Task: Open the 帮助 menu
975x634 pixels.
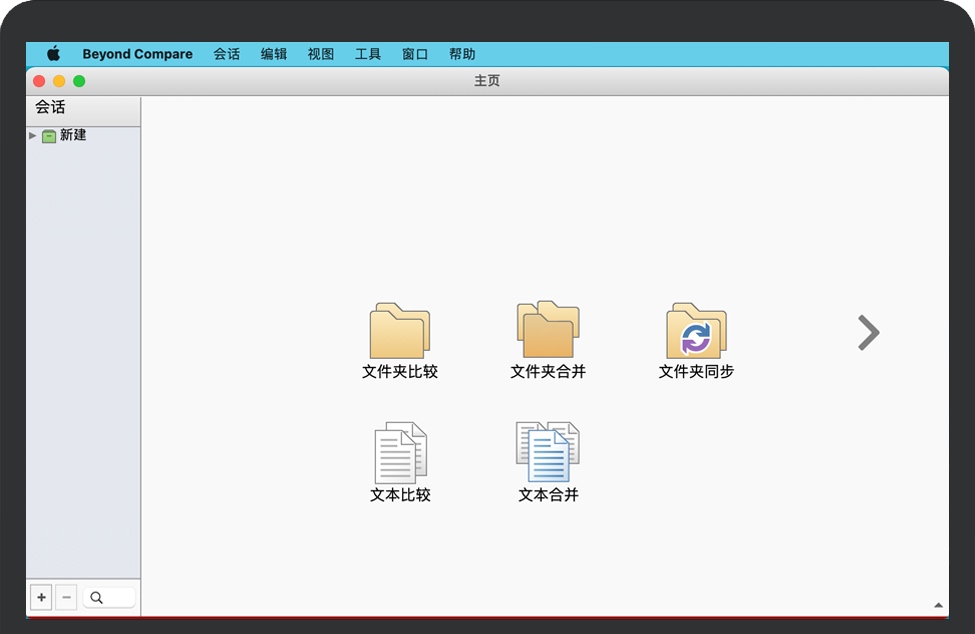Action: 462,54
